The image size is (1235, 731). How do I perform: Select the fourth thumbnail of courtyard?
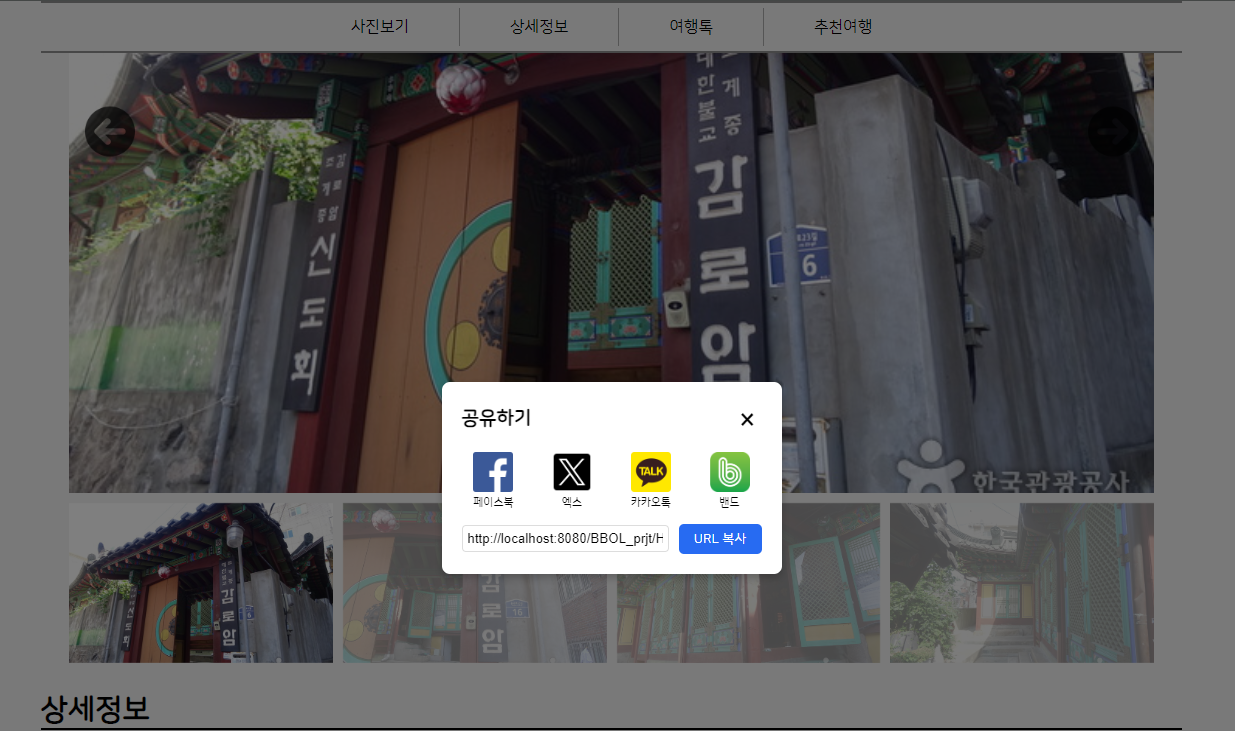(x=1022, y=583)
